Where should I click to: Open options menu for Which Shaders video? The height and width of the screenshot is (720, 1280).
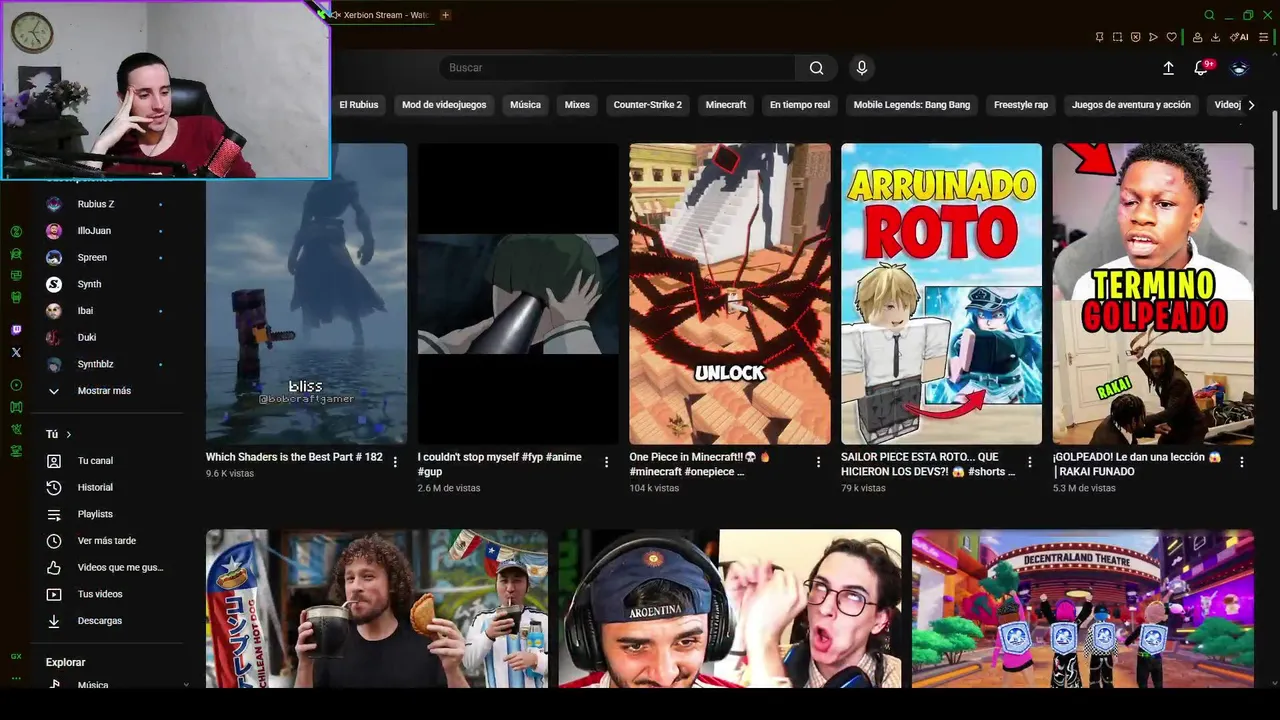395,462
